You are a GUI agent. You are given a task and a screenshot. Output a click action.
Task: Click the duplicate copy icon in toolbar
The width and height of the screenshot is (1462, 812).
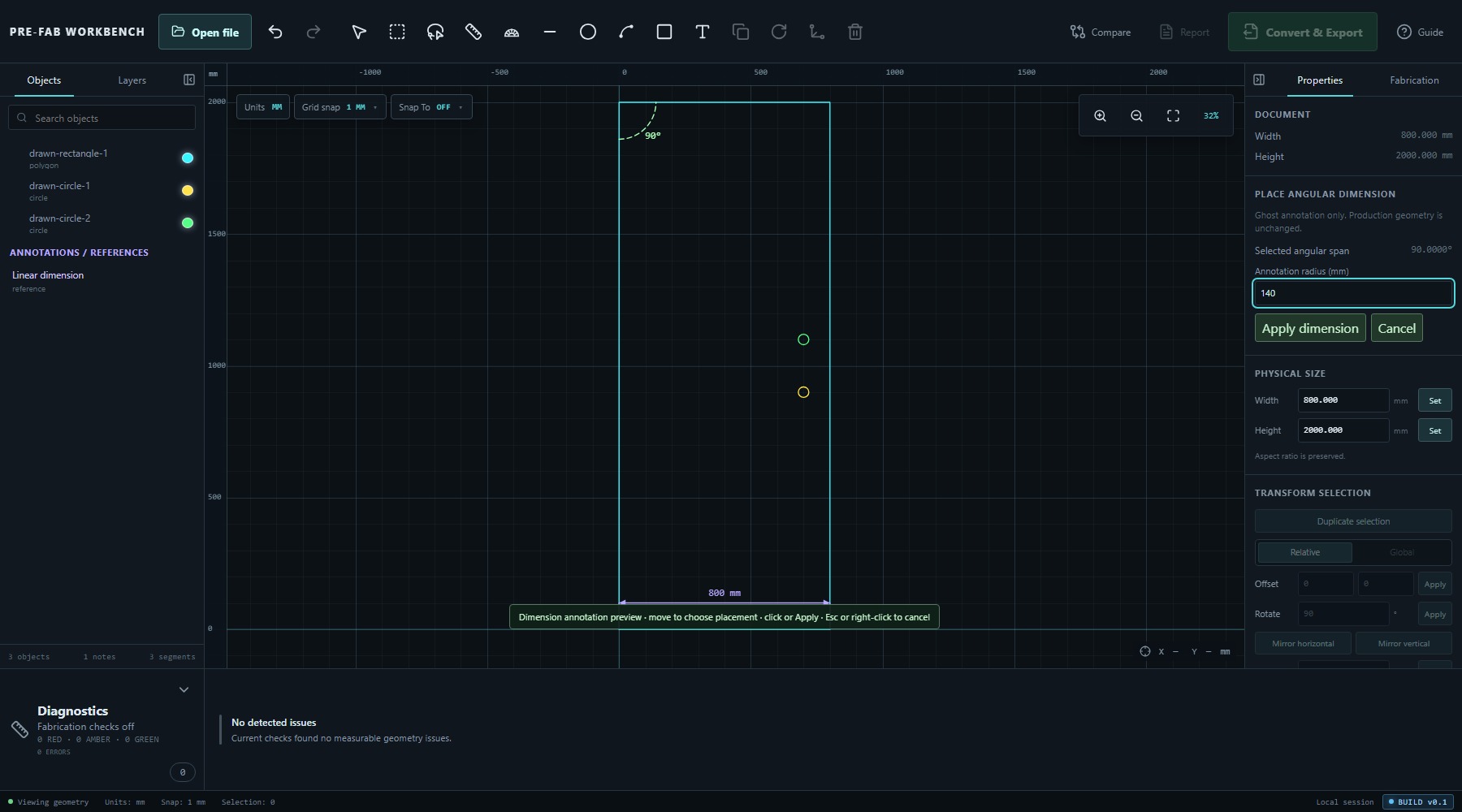(741, 32)
